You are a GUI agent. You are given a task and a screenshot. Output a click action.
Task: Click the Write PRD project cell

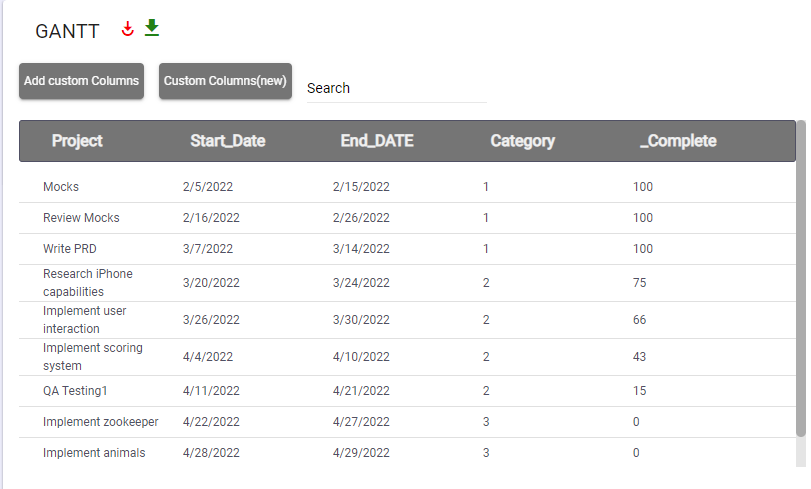coord(70,249)
